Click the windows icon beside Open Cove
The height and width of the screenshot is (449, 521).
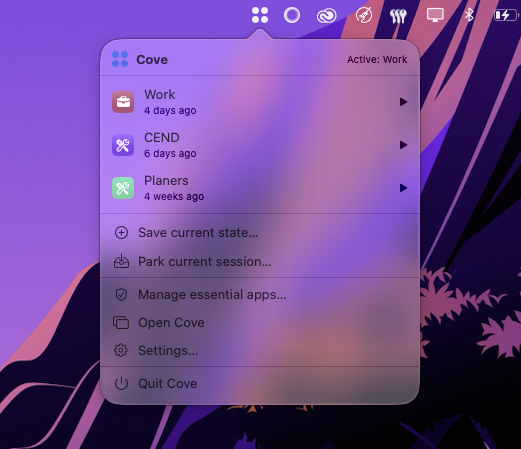[121, 323]
